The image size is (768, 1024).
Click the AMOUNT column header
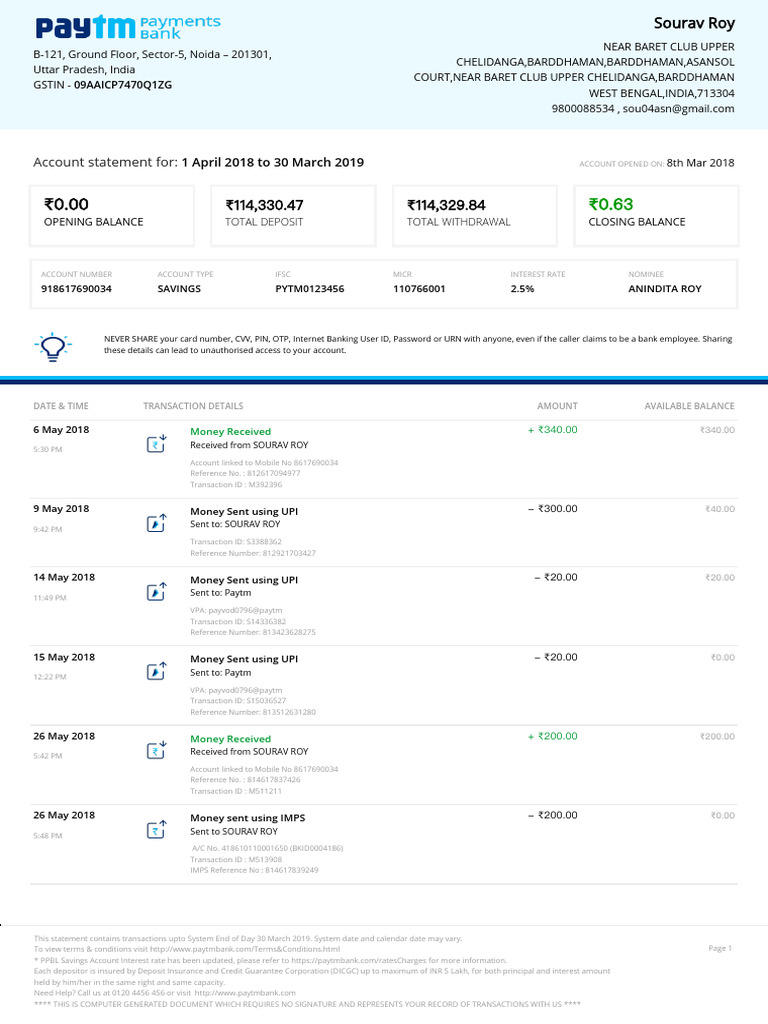(557, 406)
